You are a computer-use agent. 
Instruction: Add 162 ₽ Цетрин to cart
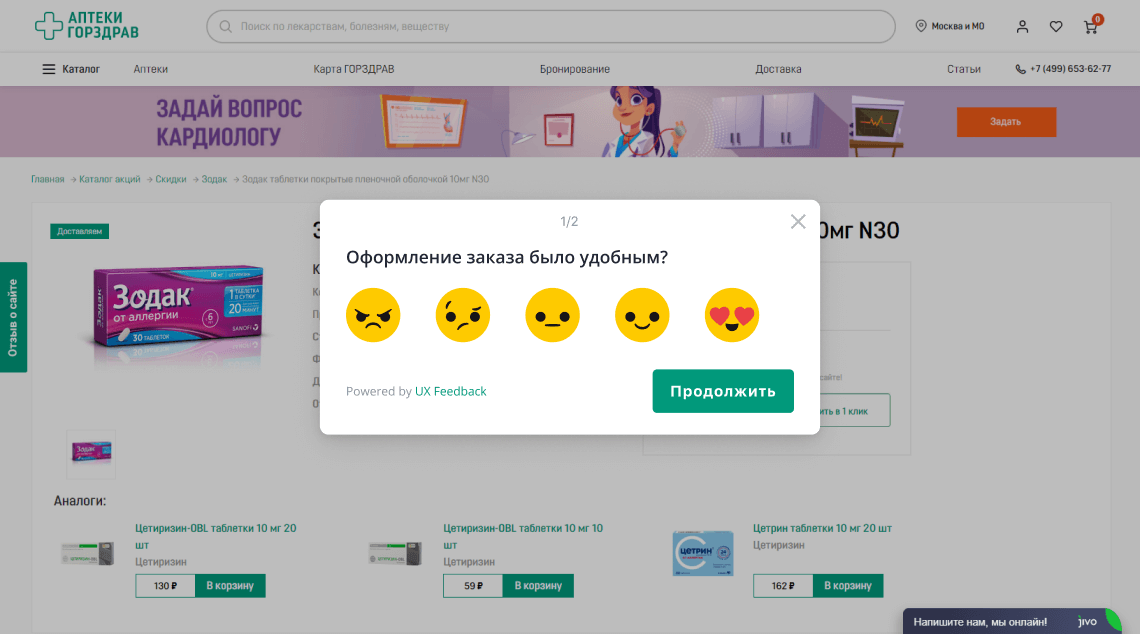(x=848, y=585)
